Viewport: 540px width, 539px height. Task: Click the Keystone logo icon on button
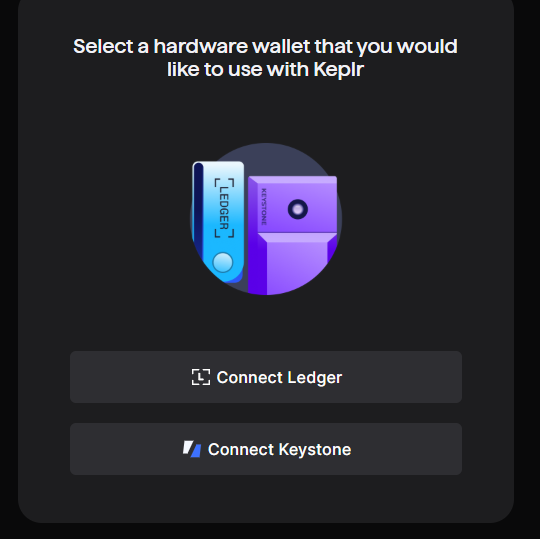click(192, 449)
